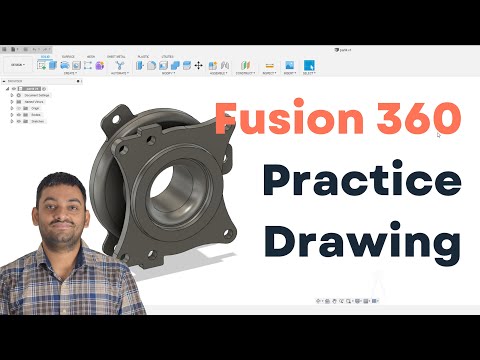The height and width of the screenshot is (360, 480).
Task: Select the Create Sketch tool
Action: pyautogui.click(x=42, y=65)
